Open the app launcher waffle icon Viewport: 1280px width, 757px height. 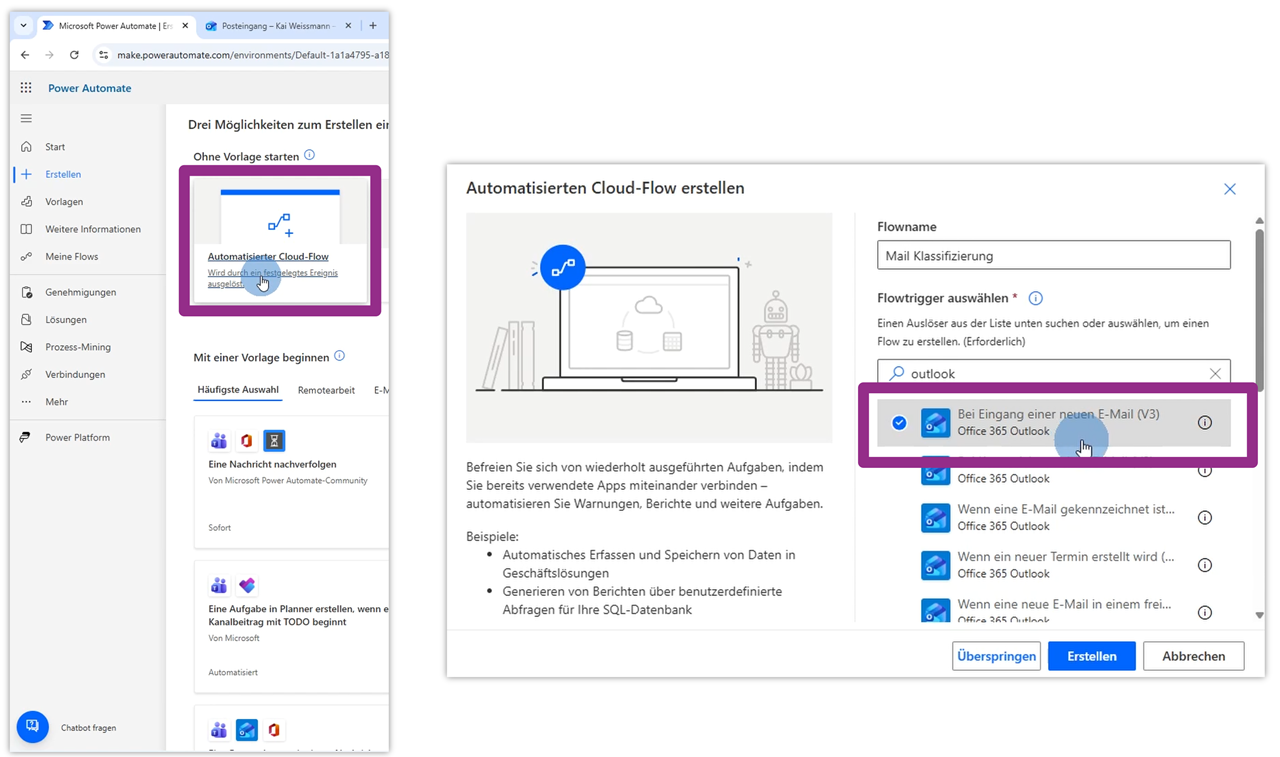(26, 88)
